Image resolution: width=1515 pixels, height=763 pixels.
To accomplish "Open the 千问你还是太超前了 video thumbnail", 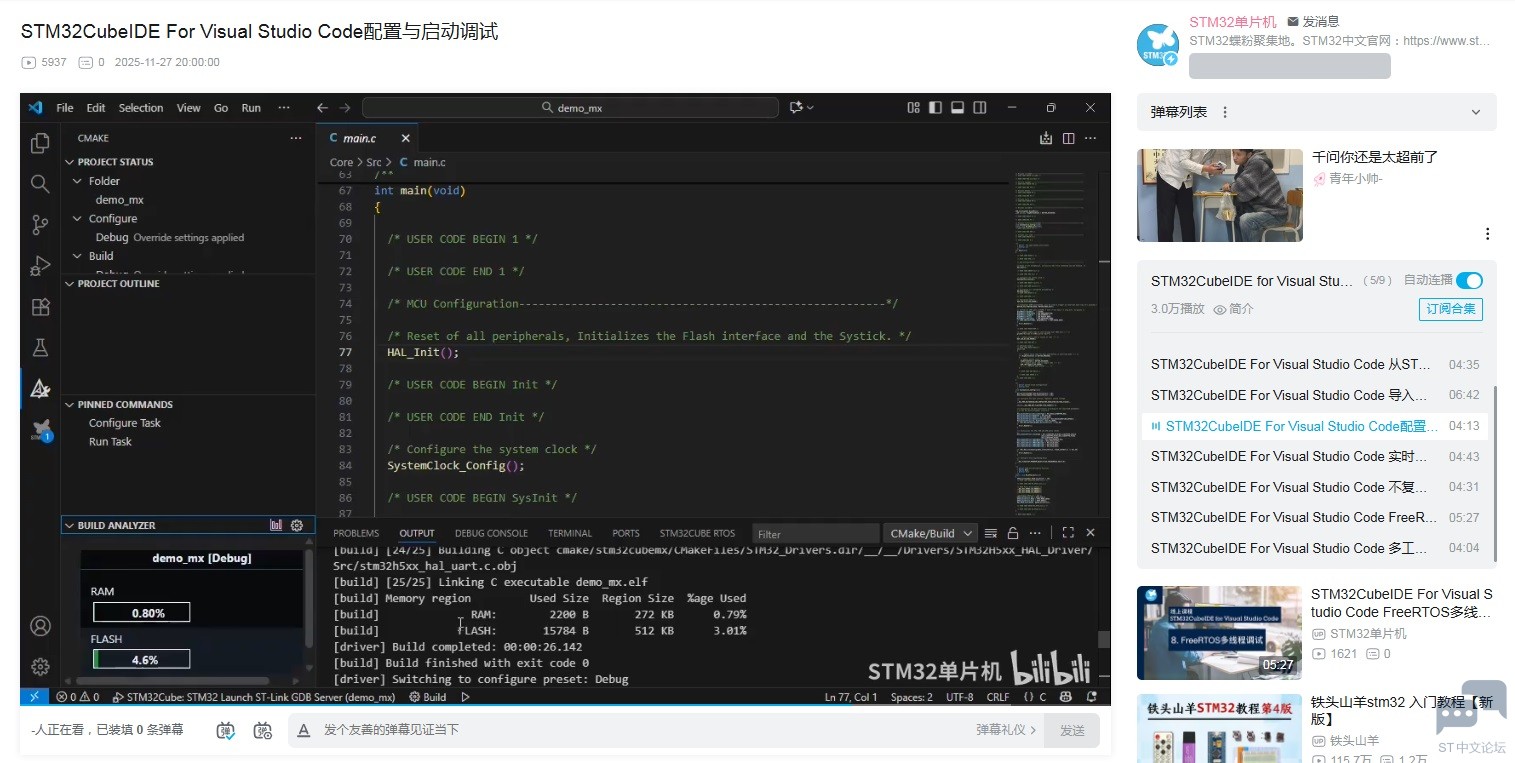I will point(1220,195).
